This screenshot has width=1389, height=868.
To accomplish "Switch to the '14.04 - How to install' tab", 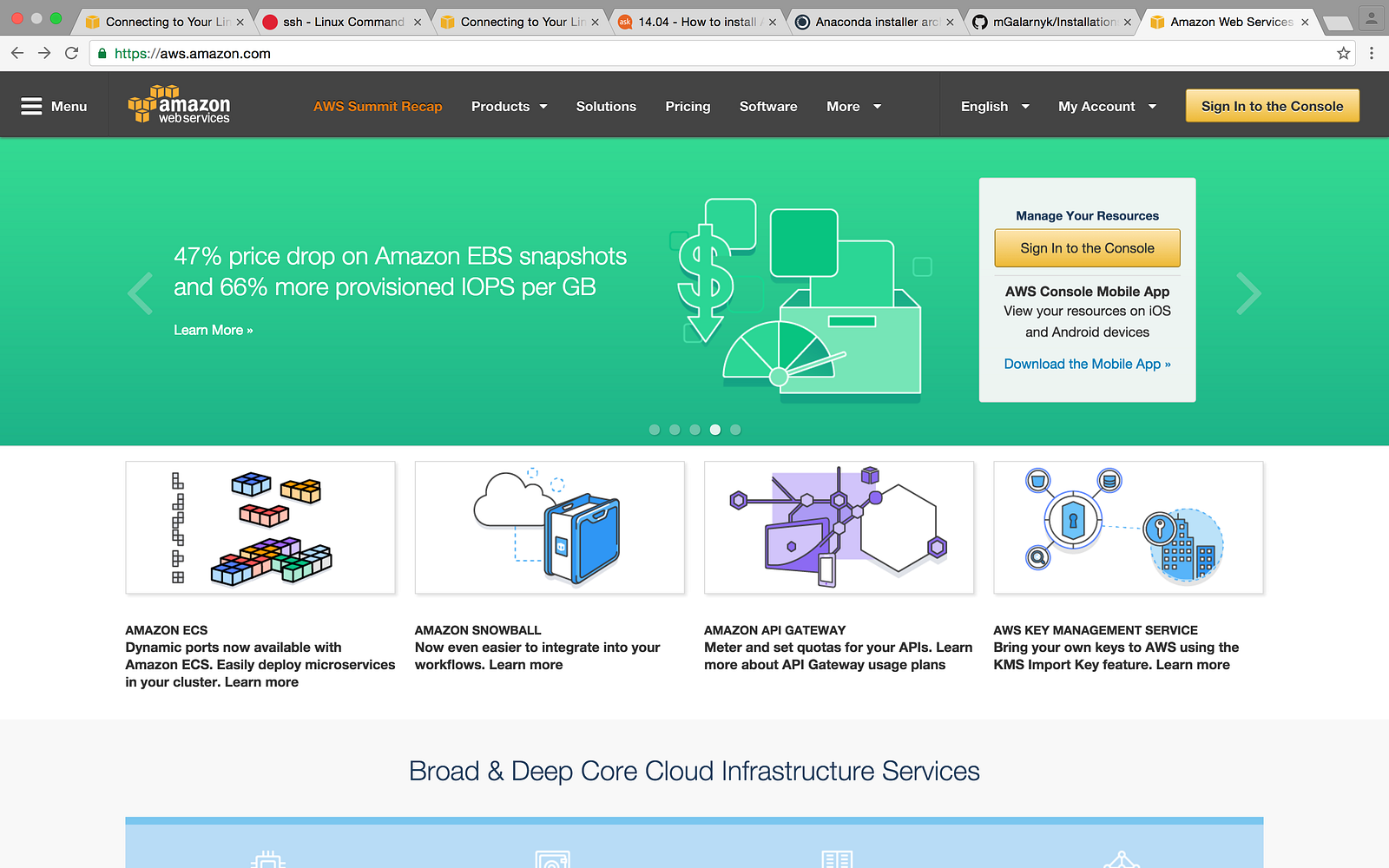I will tap(696, 22).
